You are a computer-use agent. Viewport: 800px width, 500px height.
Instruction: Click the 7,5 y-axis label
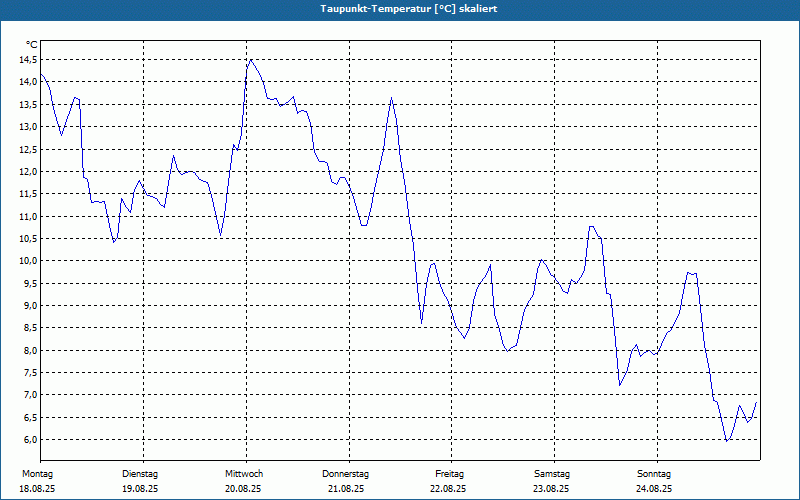pyautogui.click(x=31, y=372)
